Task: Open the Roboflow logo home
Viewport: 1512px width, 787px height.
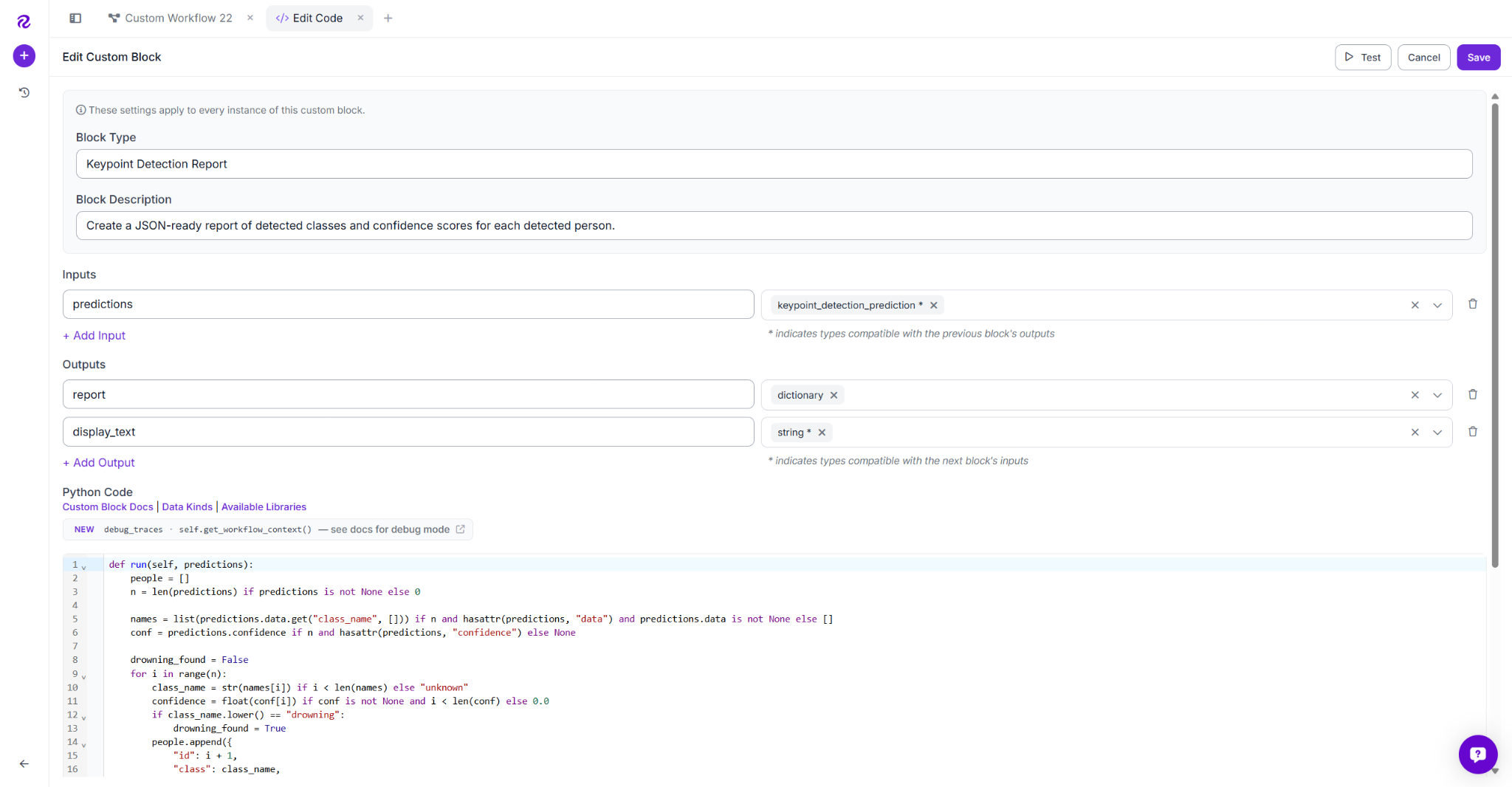Action: tap(24, 21)
